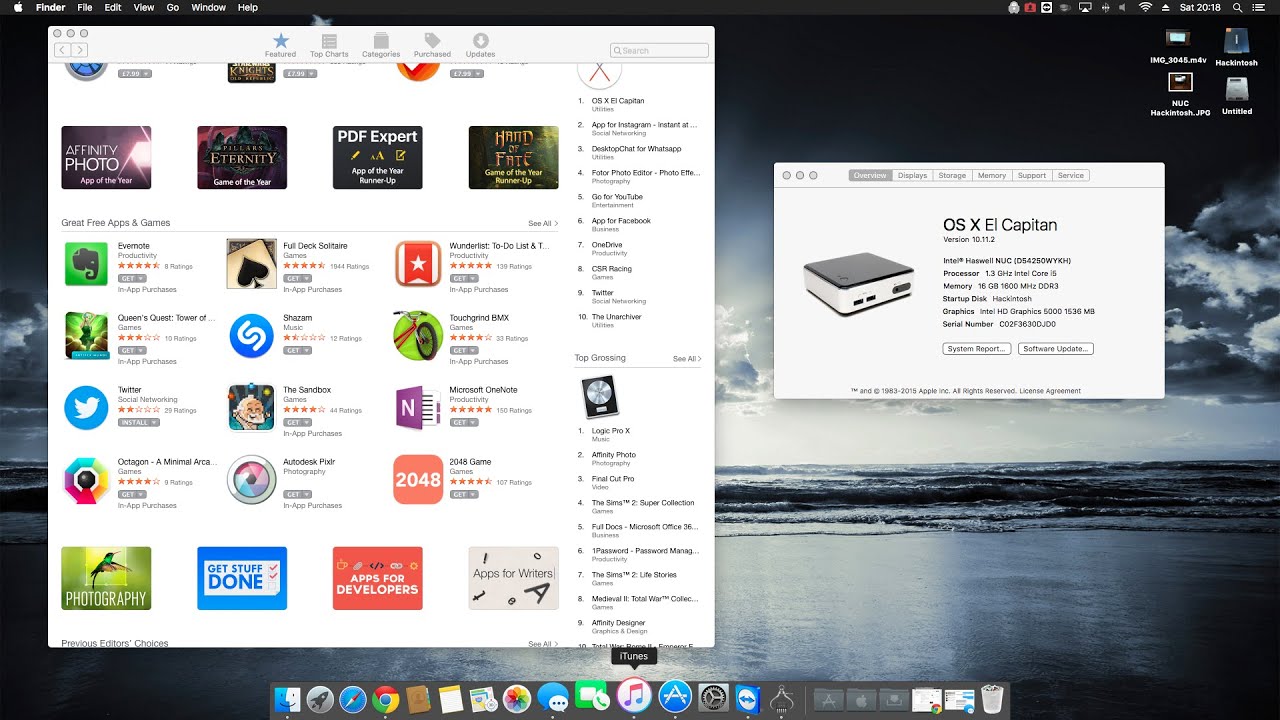
Task: Expand the Touchgrind BMX GET dropdown arrow
Action: [474, 350]
